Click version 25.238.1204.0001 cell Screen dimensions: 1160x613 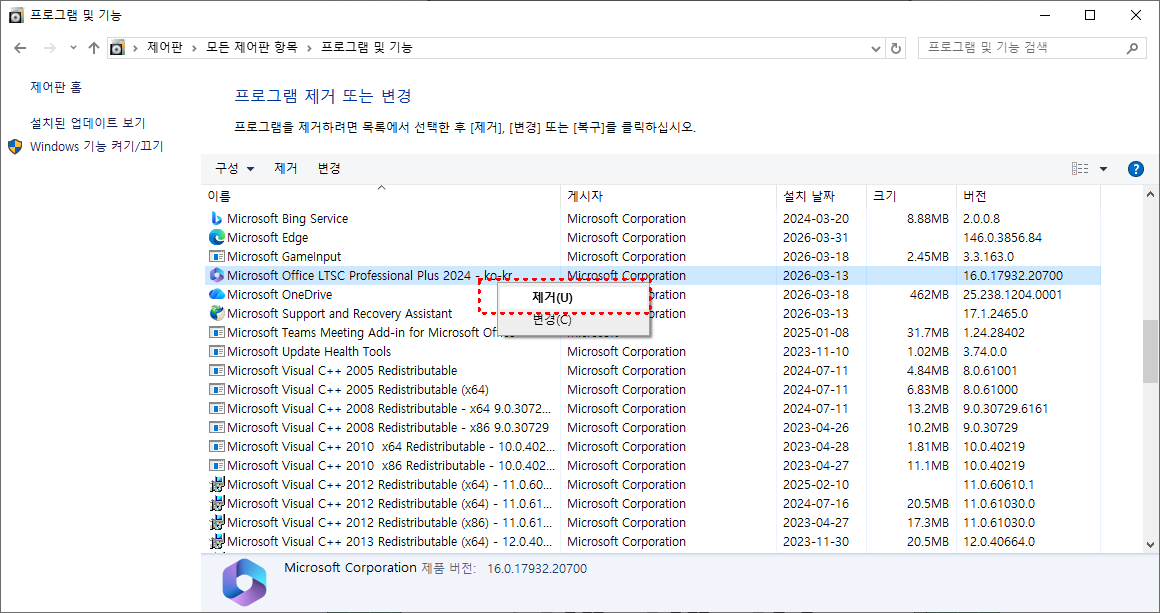pos(1013,294)
